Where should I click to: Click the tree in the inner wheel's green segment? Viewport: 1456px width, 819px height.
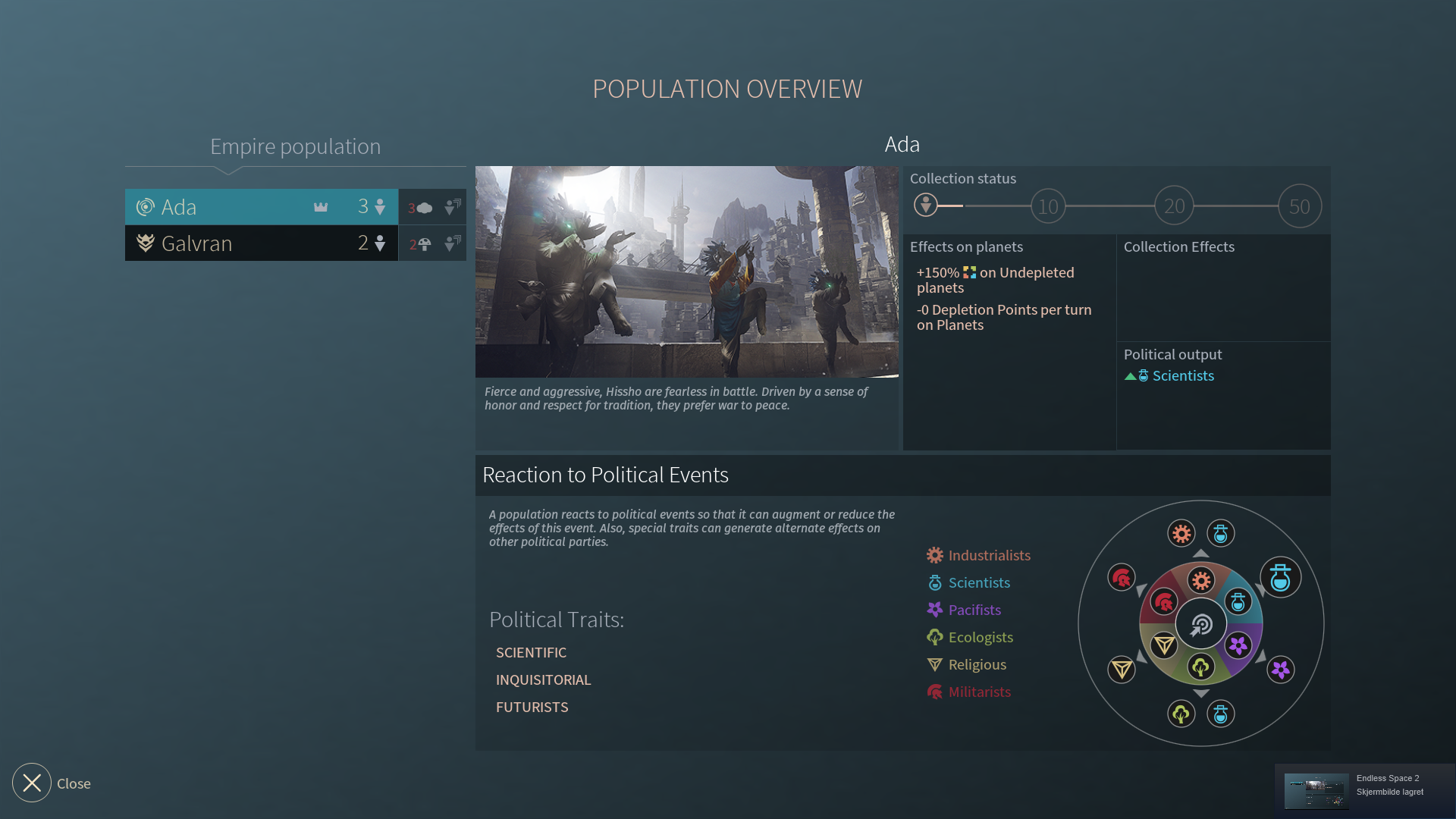(1201, 667)
